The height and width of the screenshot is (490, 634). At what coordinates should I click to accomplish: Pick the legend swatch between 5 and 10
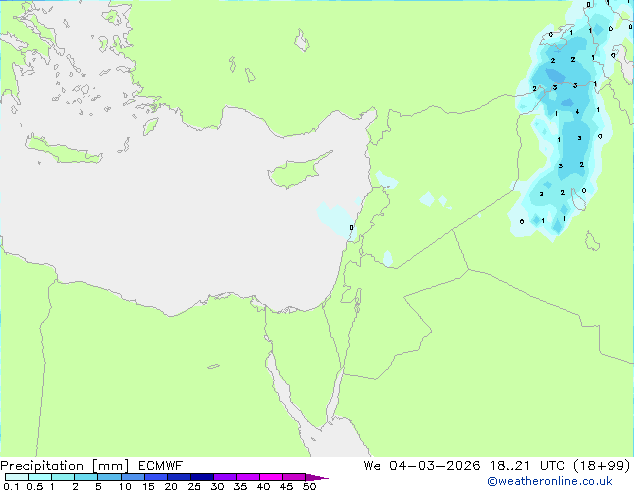109,477
